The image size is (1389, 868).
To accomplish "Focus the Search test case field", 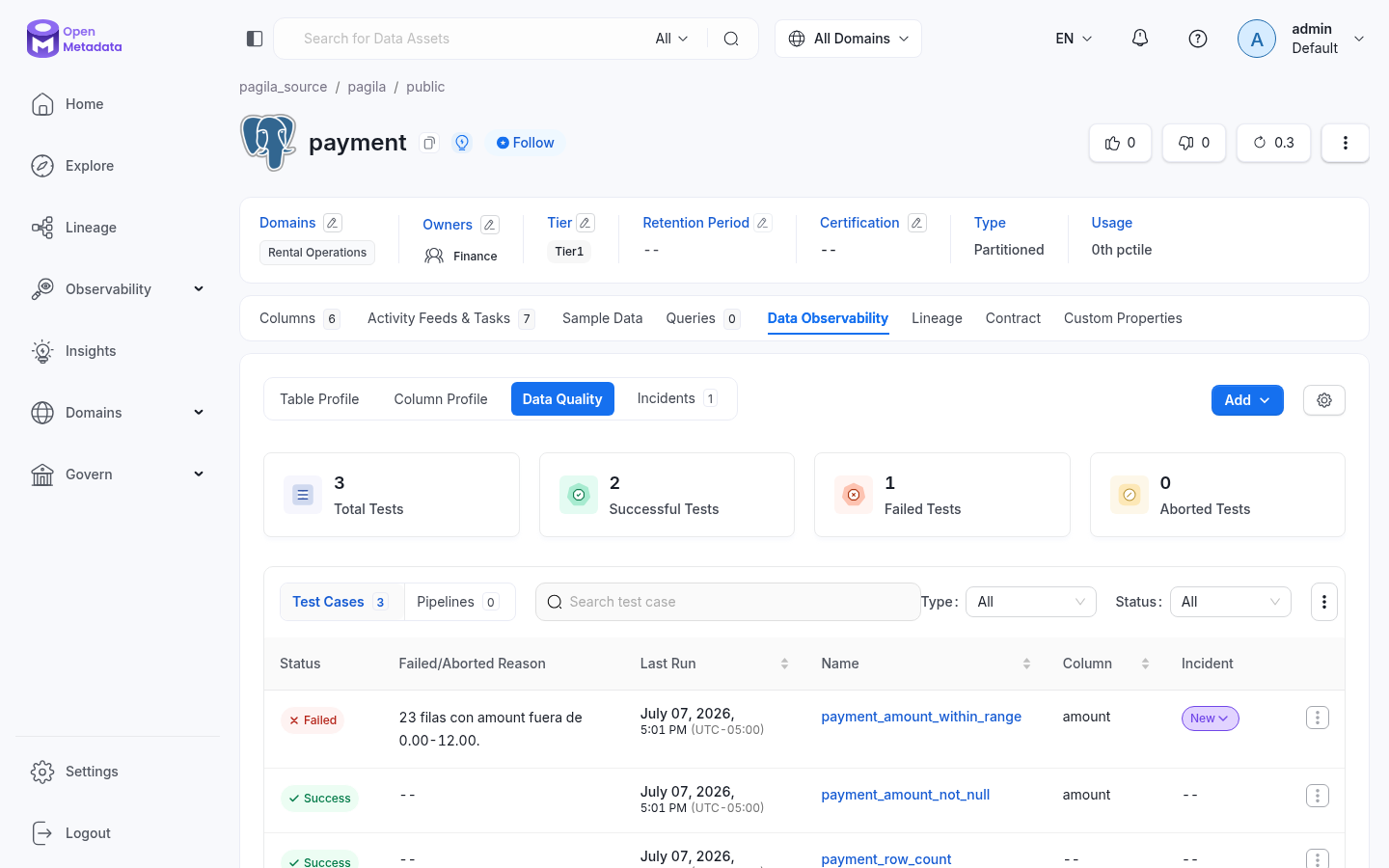I will 728,602.
